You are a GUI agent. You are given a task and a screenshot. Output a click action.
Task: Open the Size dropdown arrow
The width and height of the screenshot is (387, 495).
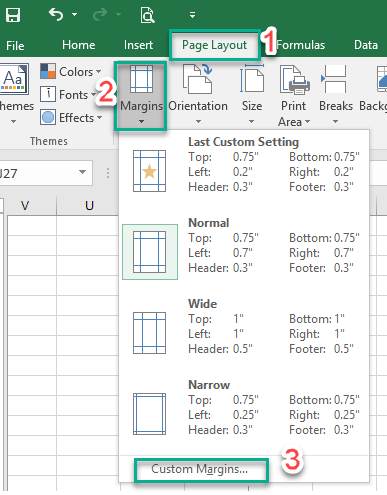click(252, 122)
